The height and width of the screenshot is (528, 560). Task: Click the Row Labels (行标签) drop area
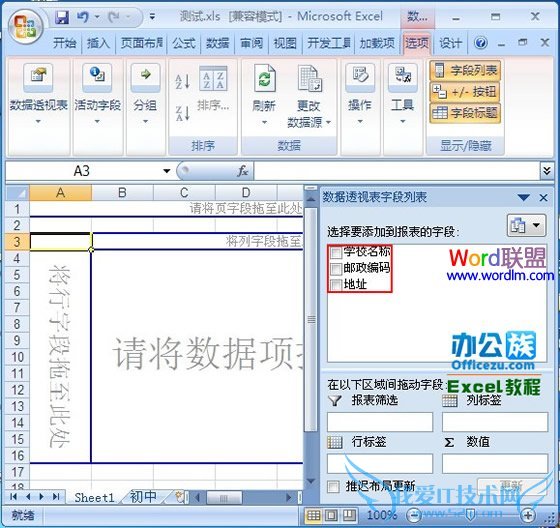coord(380,463)
